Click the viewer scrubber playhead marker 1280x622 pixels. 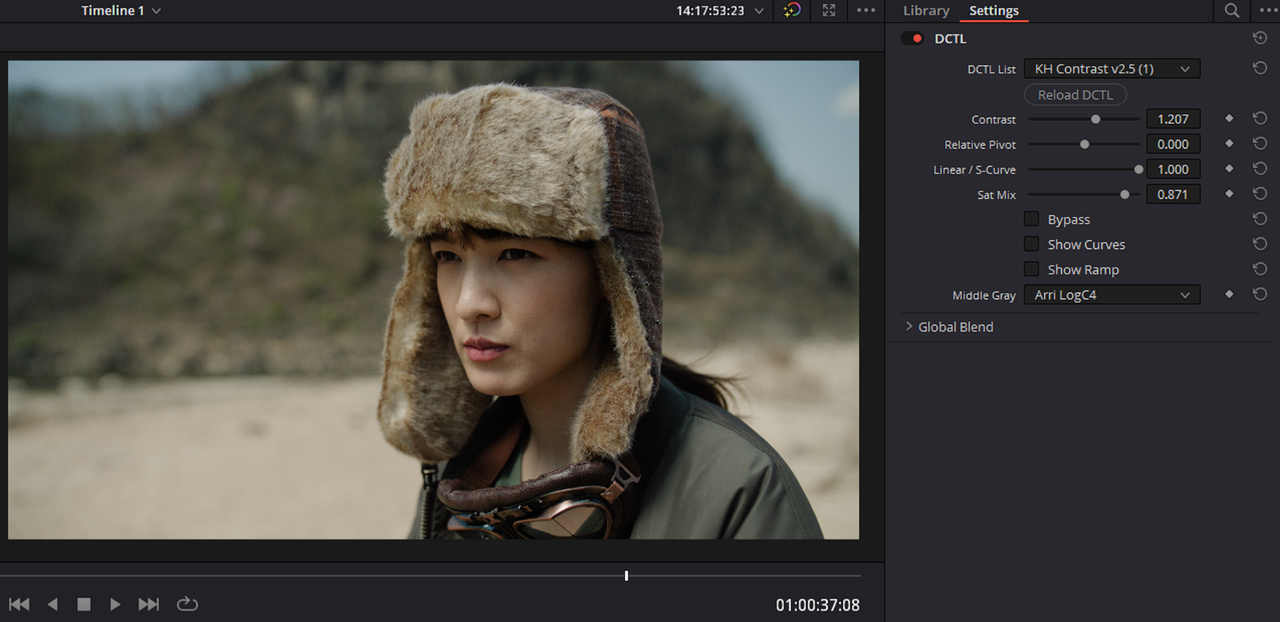626,576
